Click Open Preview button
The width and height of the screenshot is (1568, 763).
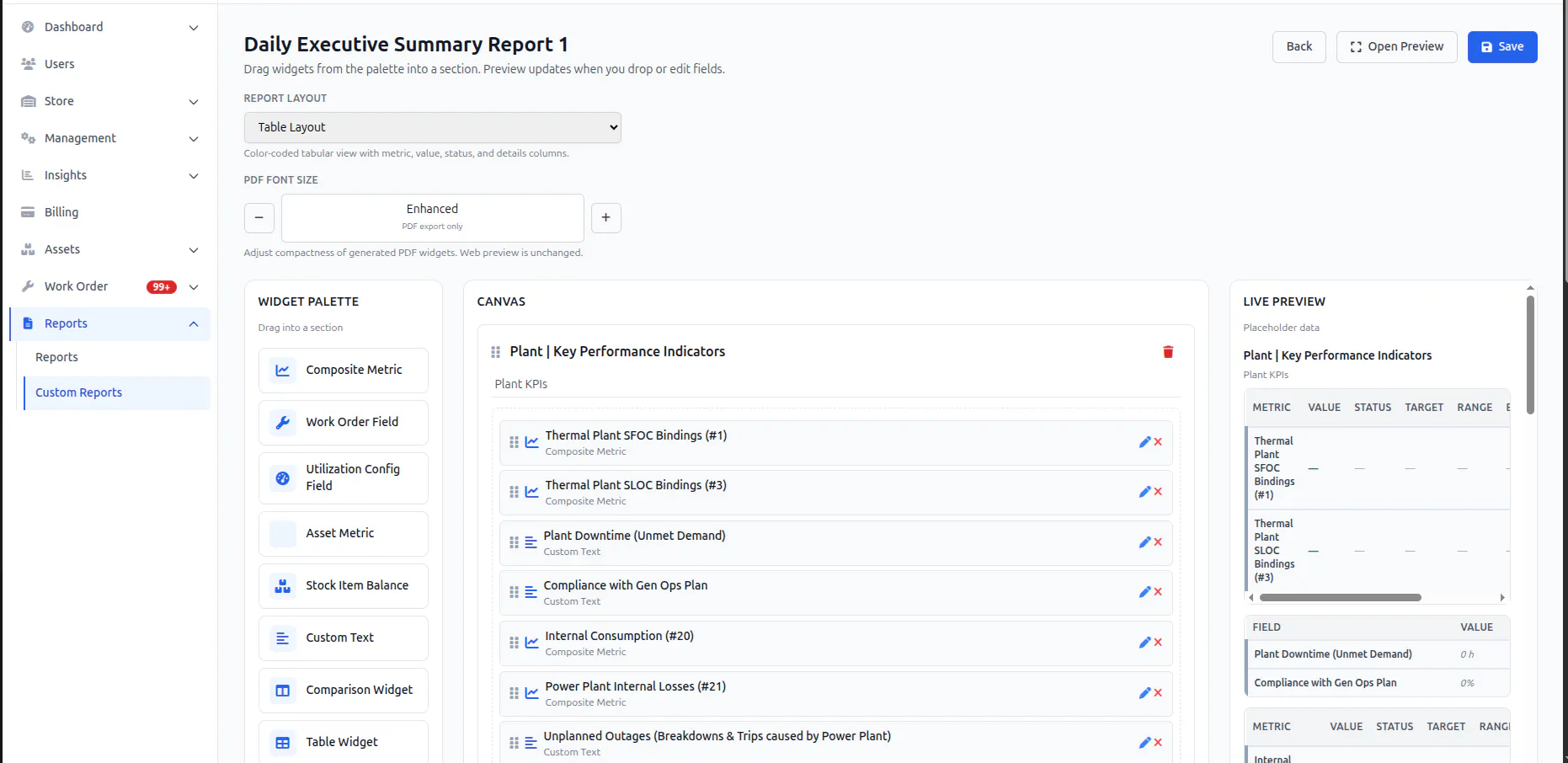[x=1396, y=47]
